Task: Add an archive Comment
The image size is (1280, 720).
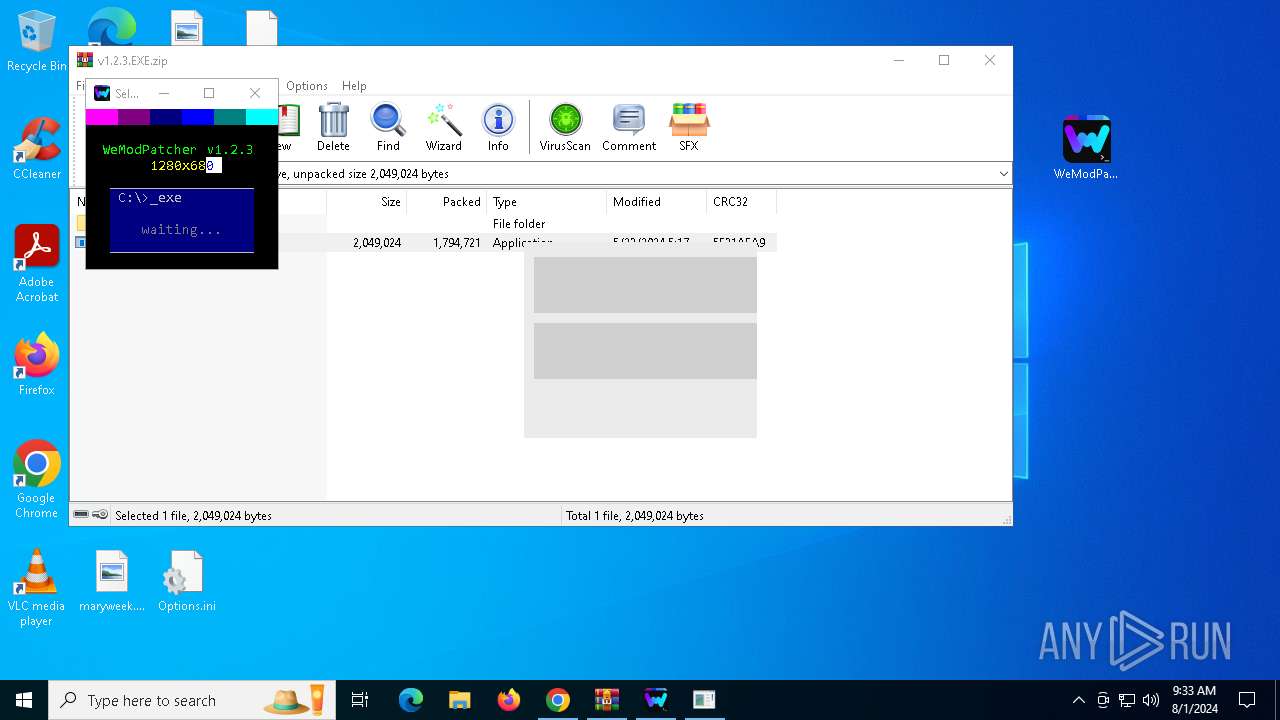Action: point(629,127)
